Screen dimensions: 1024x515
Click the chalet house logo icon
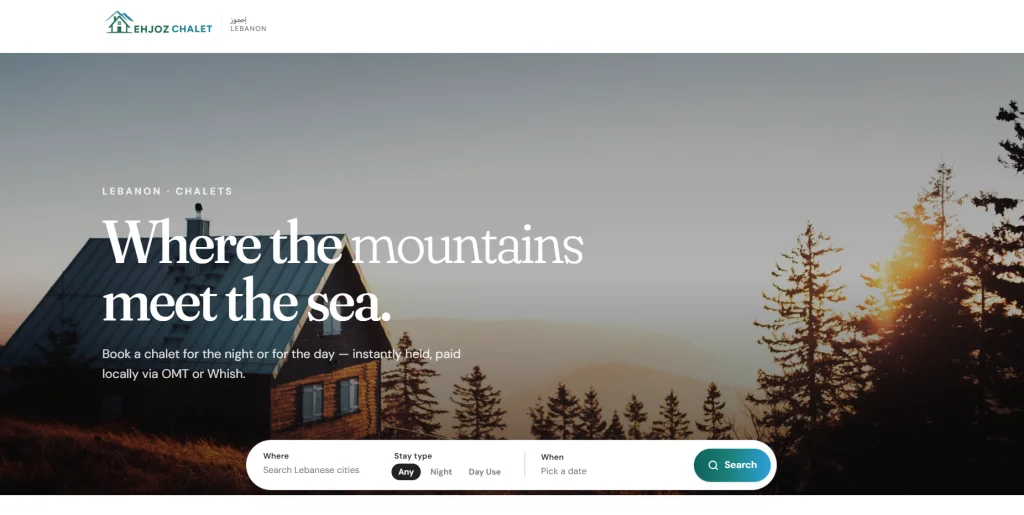click(119, 22)
